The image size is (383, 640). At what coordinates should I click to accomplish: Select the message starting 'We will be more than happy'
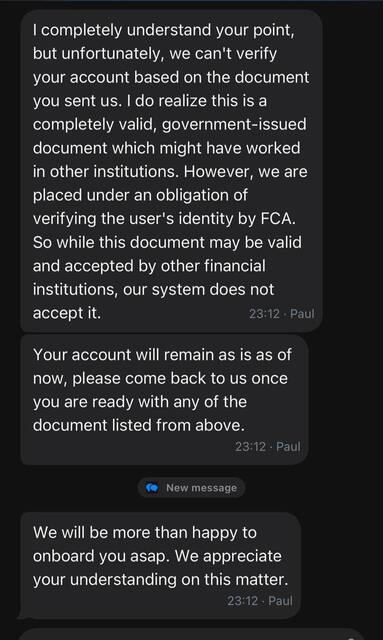tap(161, 566)
